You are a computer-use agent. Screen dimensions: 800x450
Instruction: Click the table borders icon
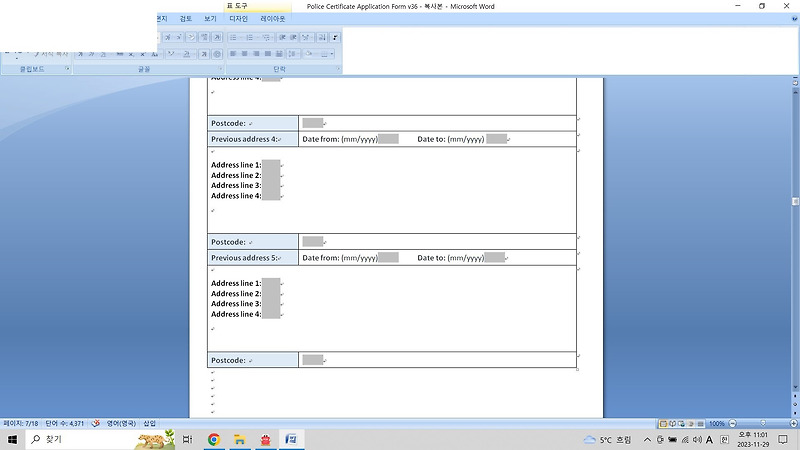click(x=324, y=54)
